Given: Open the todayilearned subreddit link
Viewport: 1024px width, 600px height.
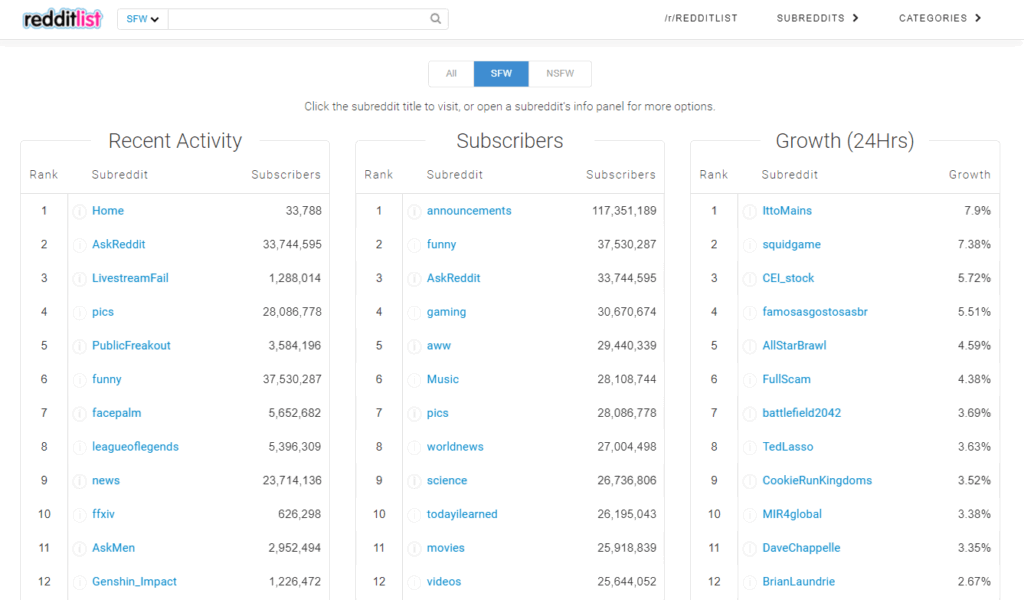Looking at the screenshot, I should [x=462, y=514].
